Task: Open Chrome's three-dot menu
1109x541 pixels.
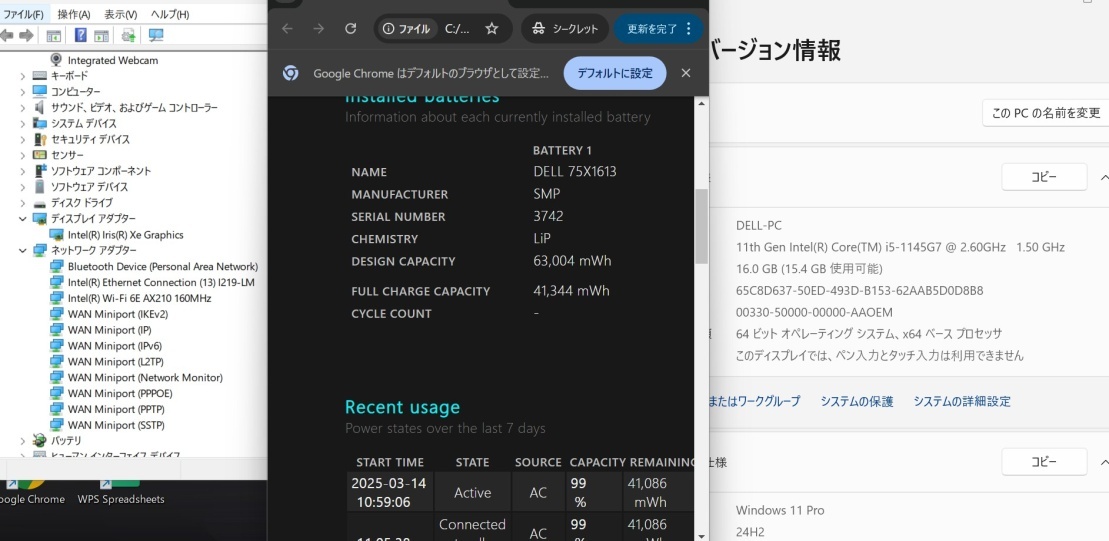Action: pos(689,29)
